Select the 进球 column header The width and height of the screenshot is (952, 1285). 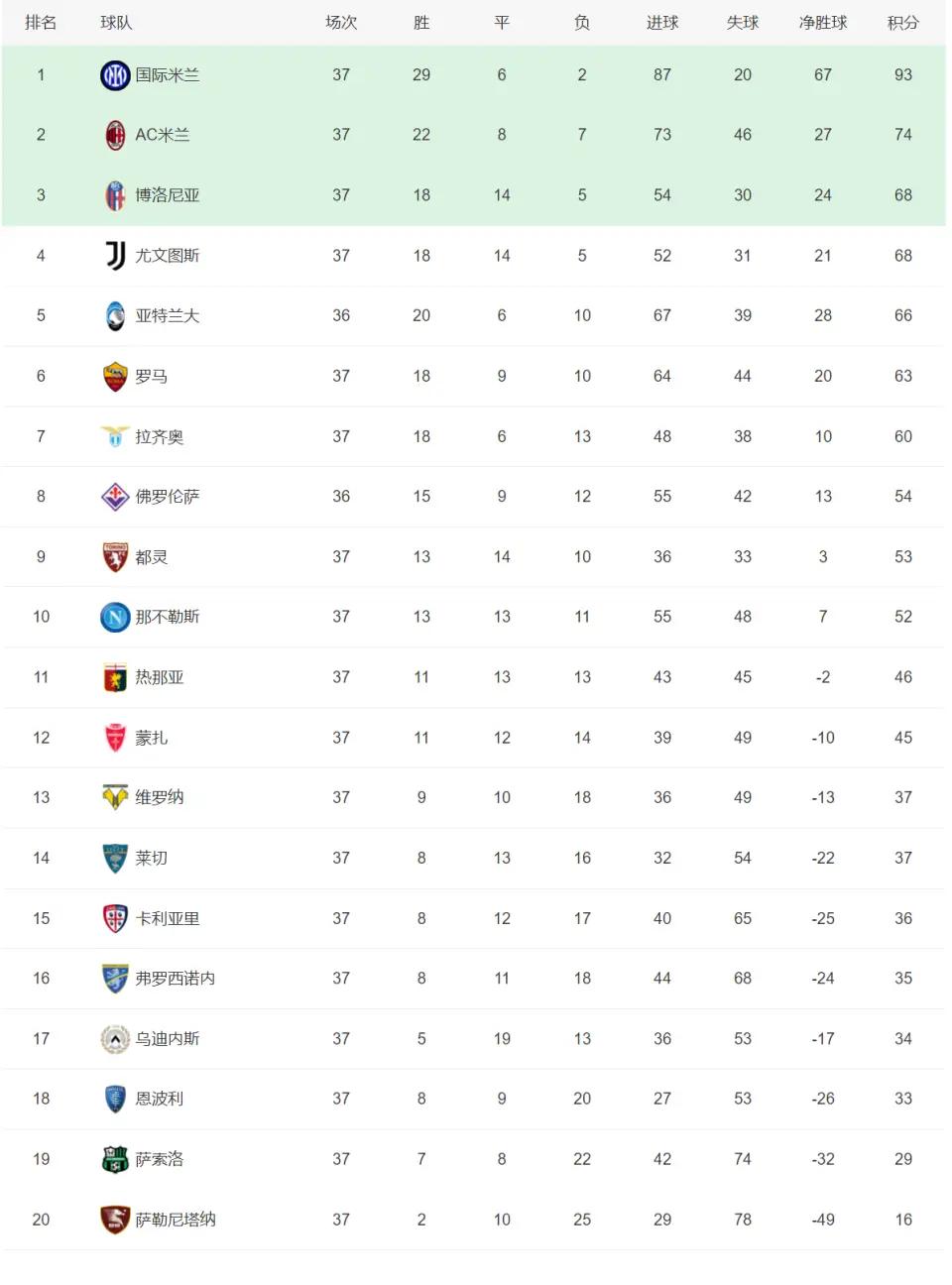point(662,22)
